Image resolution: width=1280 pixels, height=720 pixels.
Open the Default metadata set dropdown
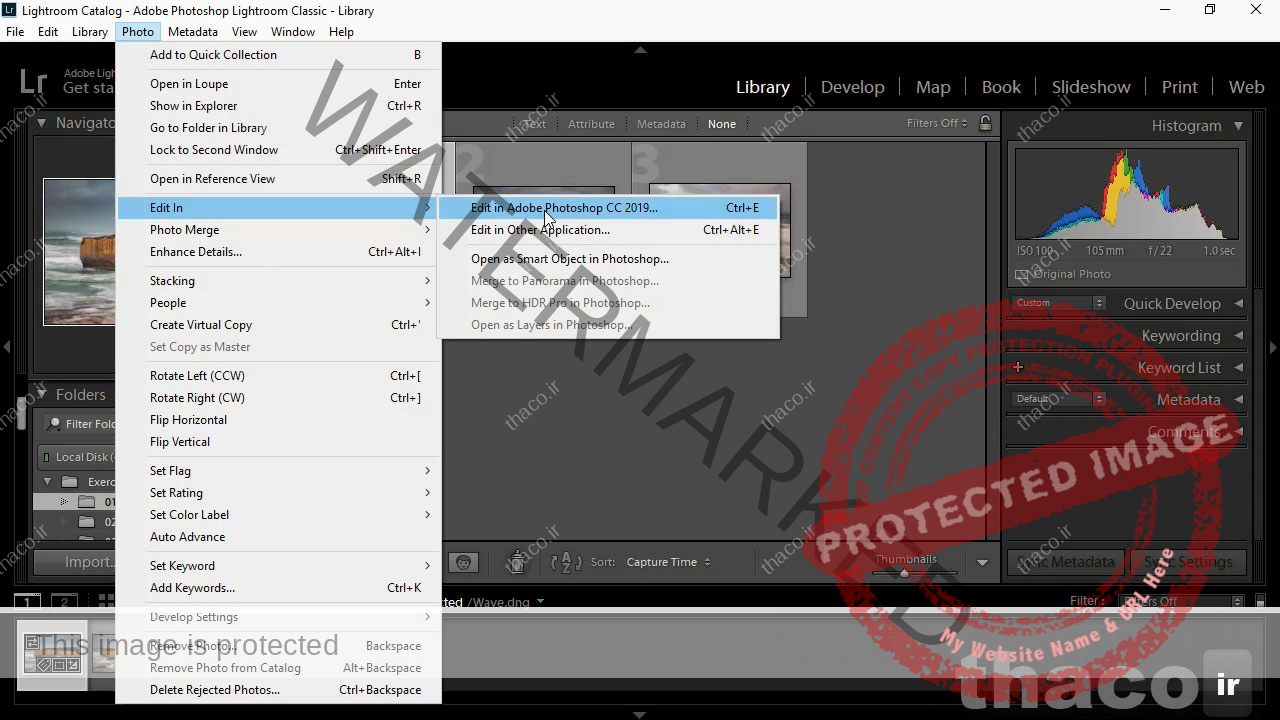[x=1058, y=399]
